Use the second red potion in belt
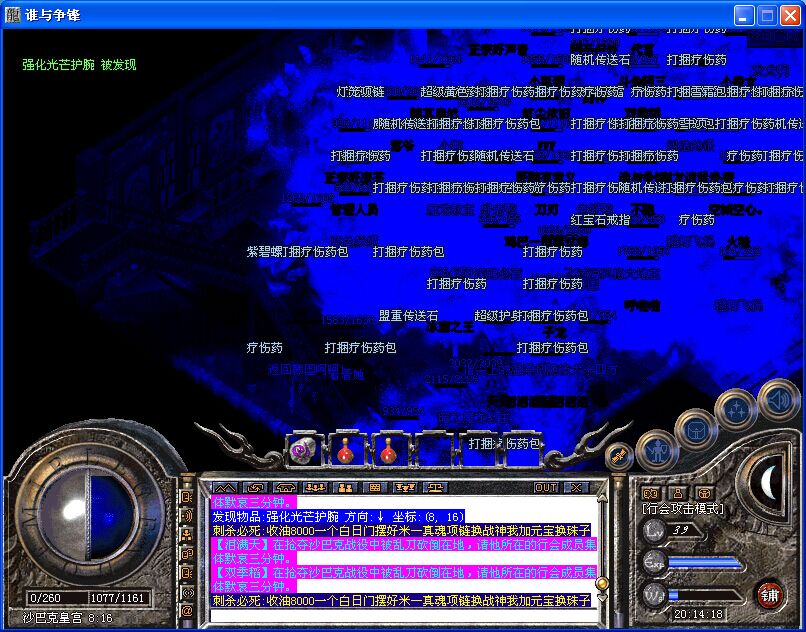Viewport: 806px width, 632px height. click(387, 450)
